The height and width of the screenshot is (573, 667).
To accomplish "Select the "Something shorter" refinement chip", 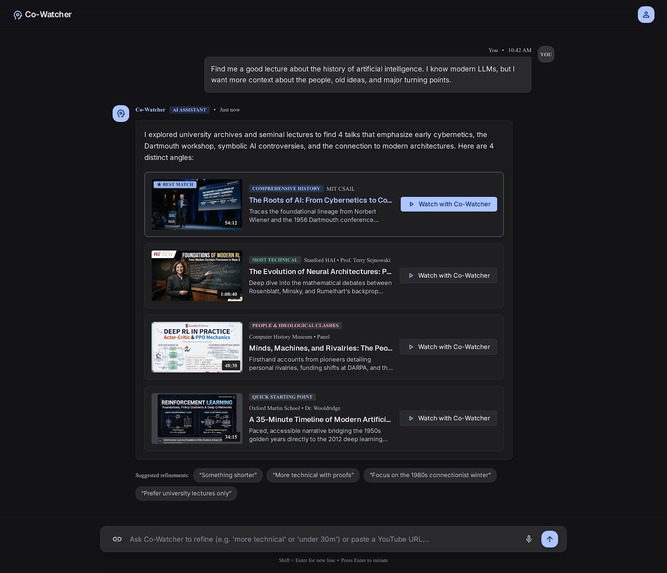I will click(228, 475).
